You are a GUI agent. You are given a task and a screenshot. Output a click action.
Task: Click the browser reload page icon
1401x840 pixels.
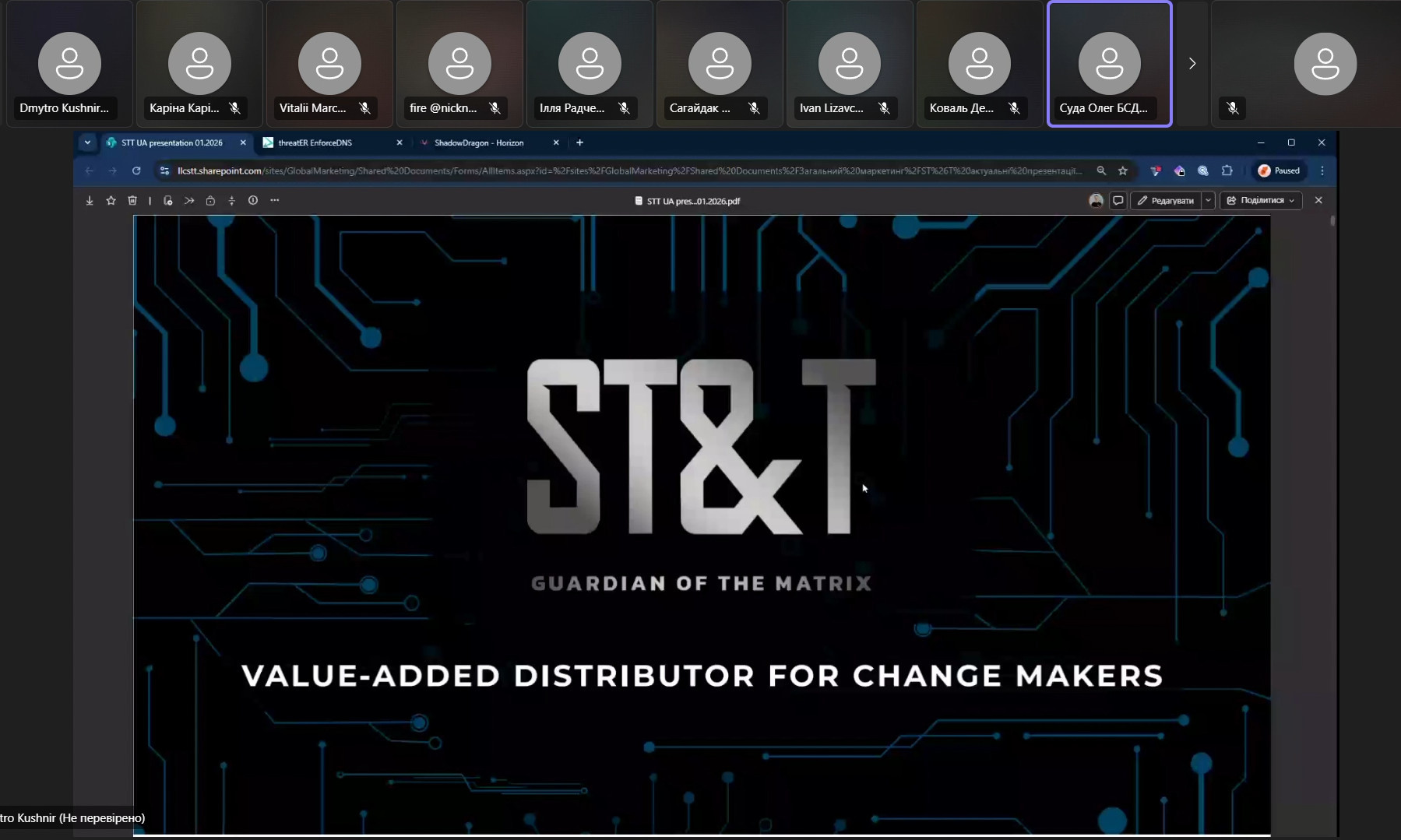(x=136, y=171)
